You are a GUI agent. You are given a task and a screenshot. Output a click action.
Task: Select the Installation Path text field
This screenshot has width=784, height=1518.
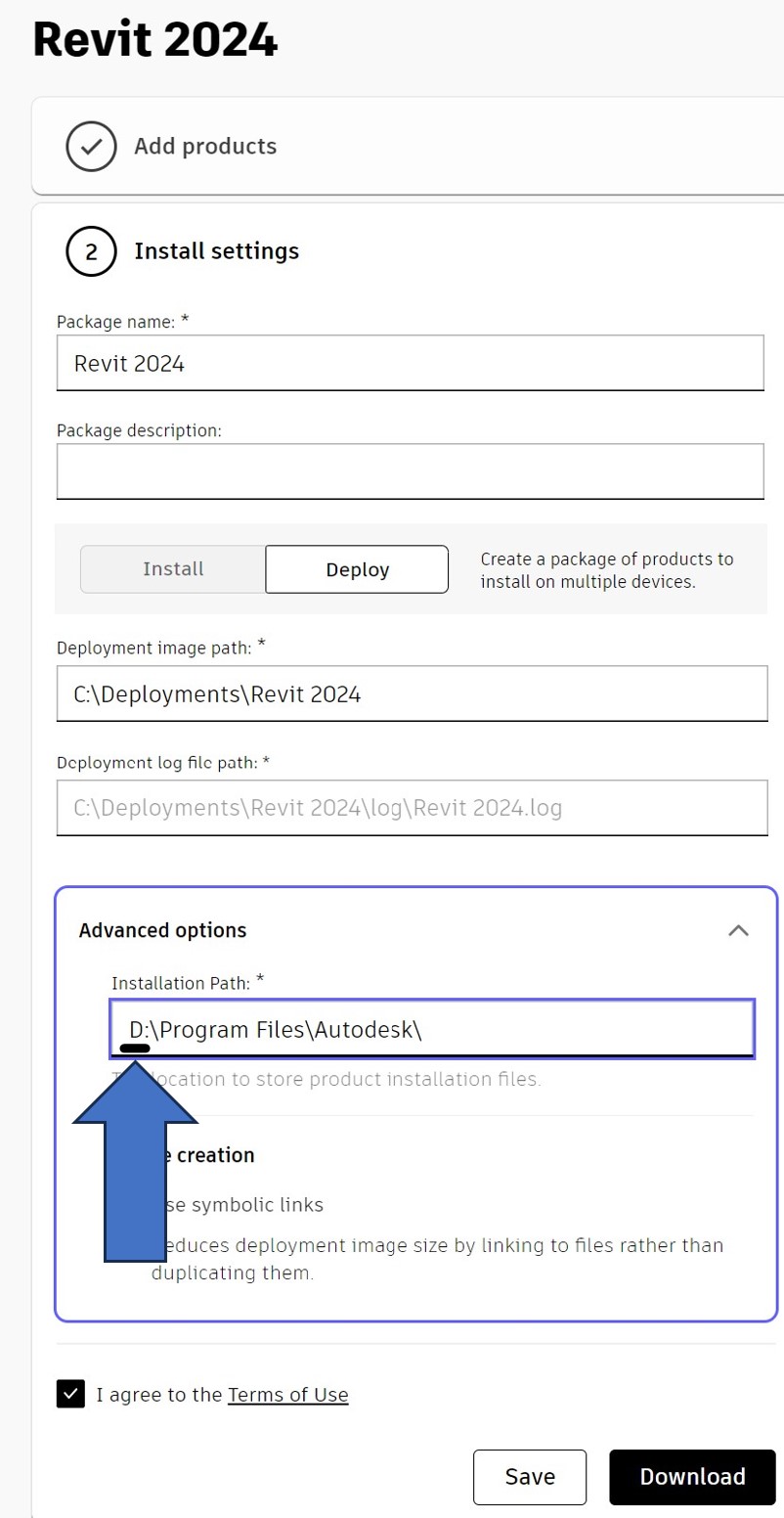coord(432,1029)
